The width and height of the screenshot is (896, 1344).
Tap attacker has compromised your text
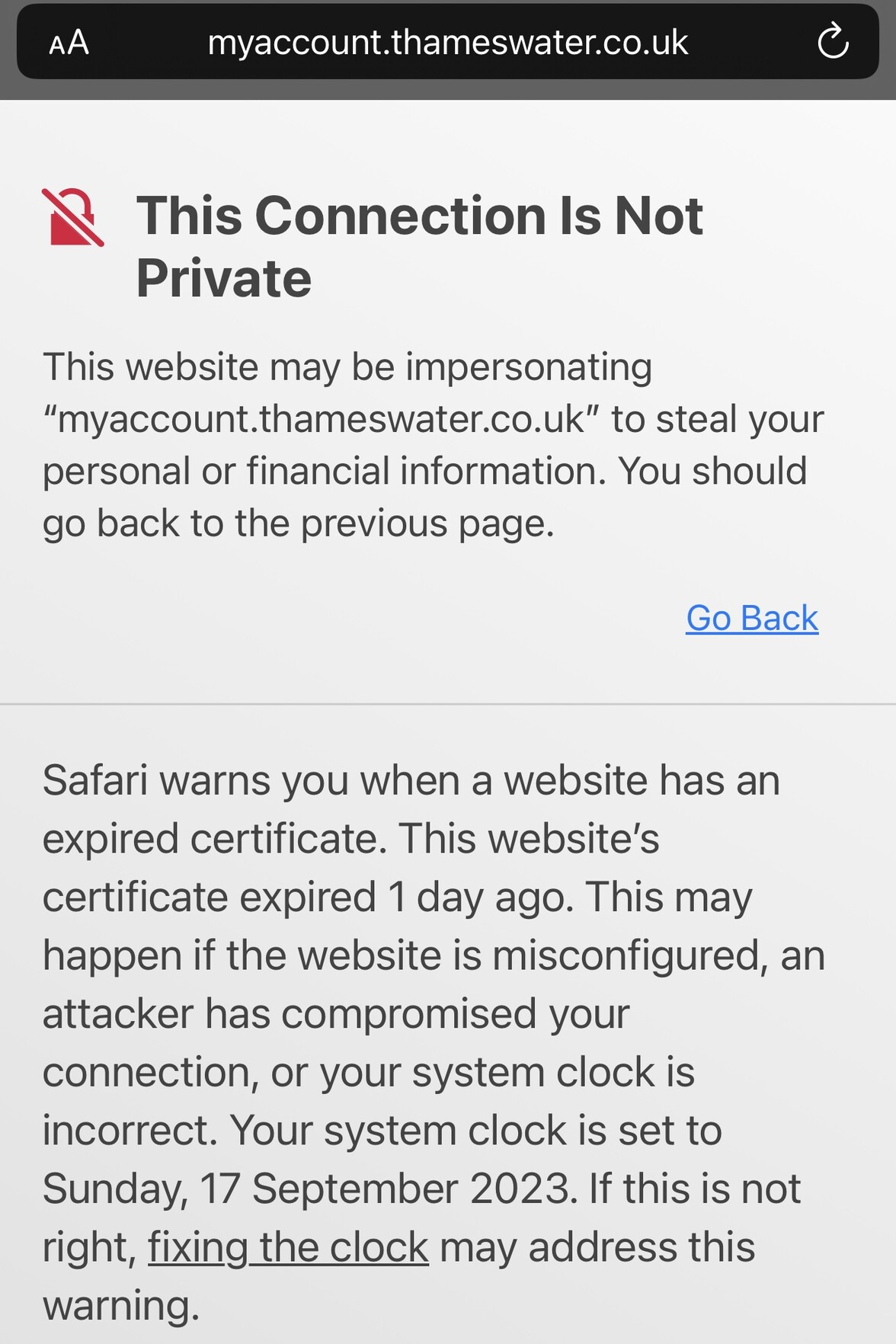coord(336,1014)
